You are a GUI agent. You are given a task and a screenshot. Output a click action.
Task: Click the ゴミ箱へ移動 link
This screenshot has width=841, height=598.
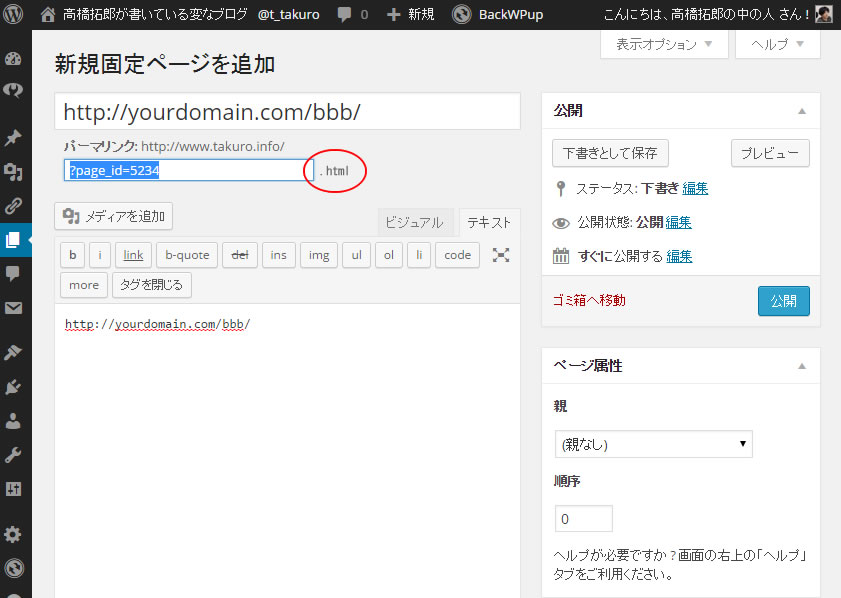590,300
